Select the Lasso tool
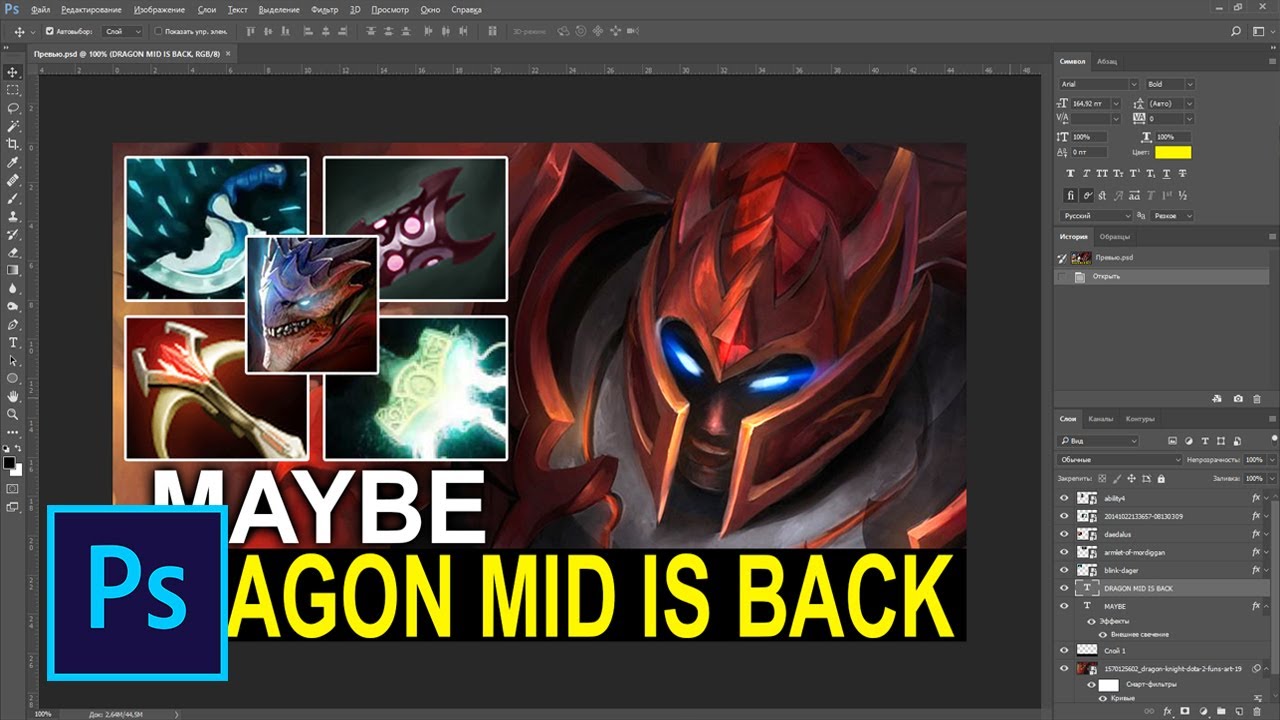Screen dimensions: 1280x720 (13, 108)
